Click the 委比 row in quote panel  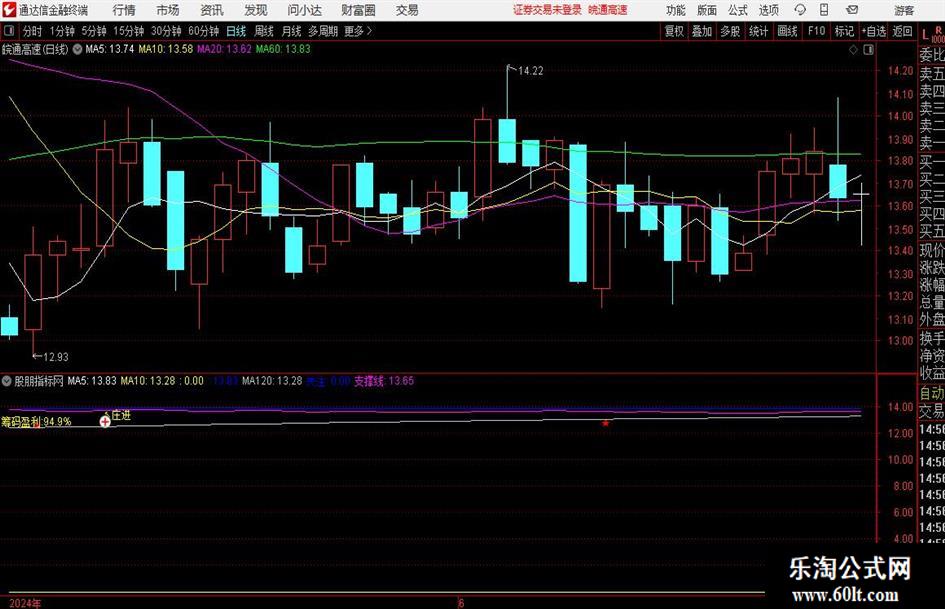click(932, 55)
